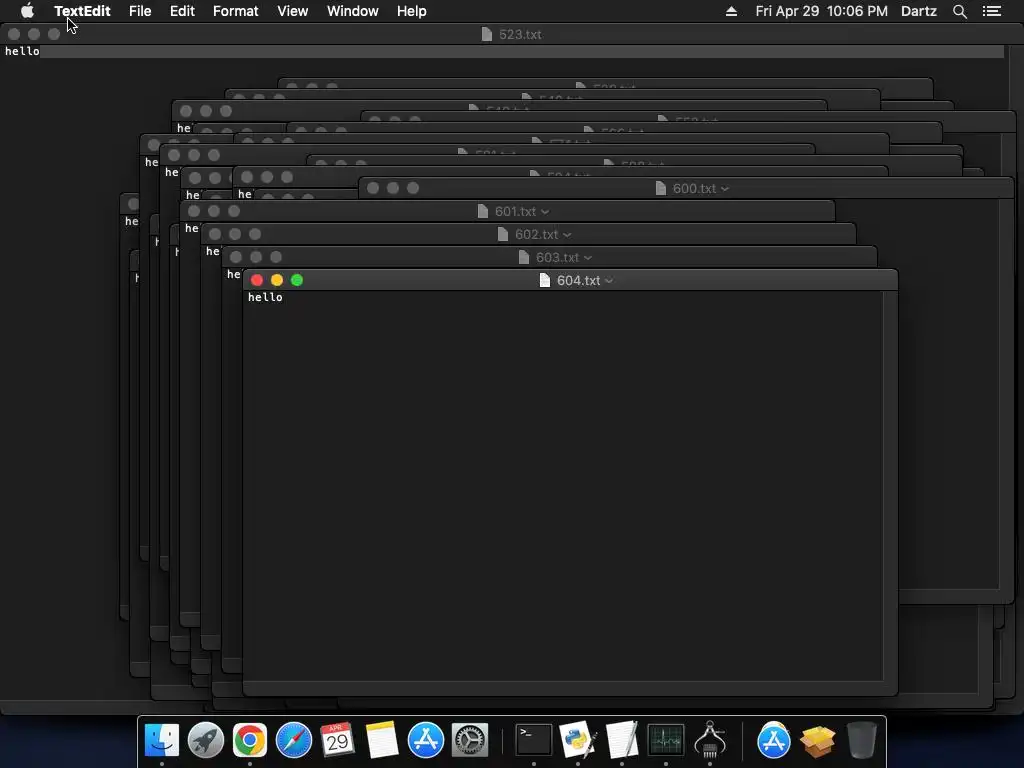This screenshot has height=768, width=1024.
Task: Click the TextEdit icon in Dock
Action: (x=622, y=740)
